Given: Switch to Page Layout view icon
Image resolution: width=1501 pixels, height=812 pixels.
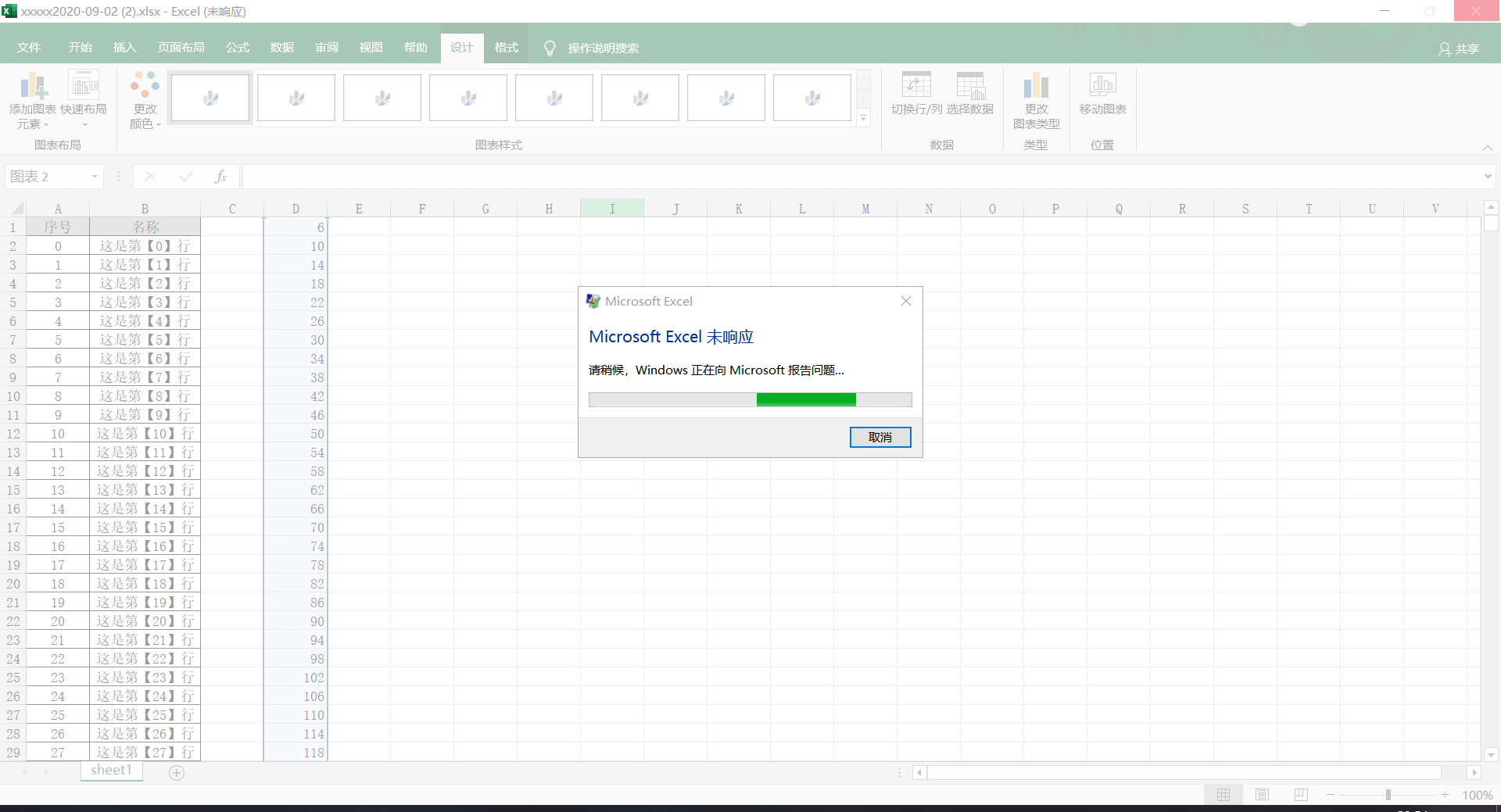Looking at the screenshot, I should click(x=1262, y=795).
